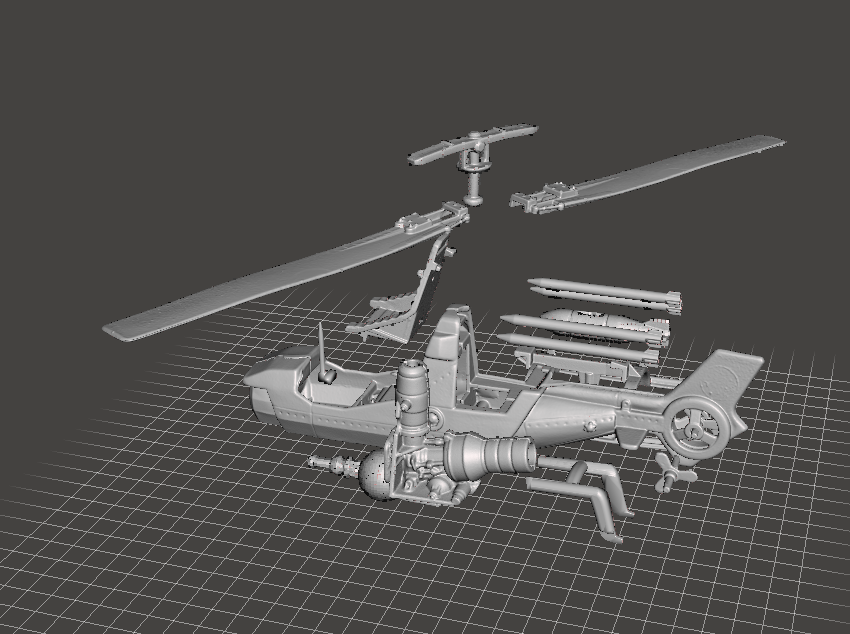Click the rotor hub mast at top
Screen dimensions: 850x634
click(474, 163)
